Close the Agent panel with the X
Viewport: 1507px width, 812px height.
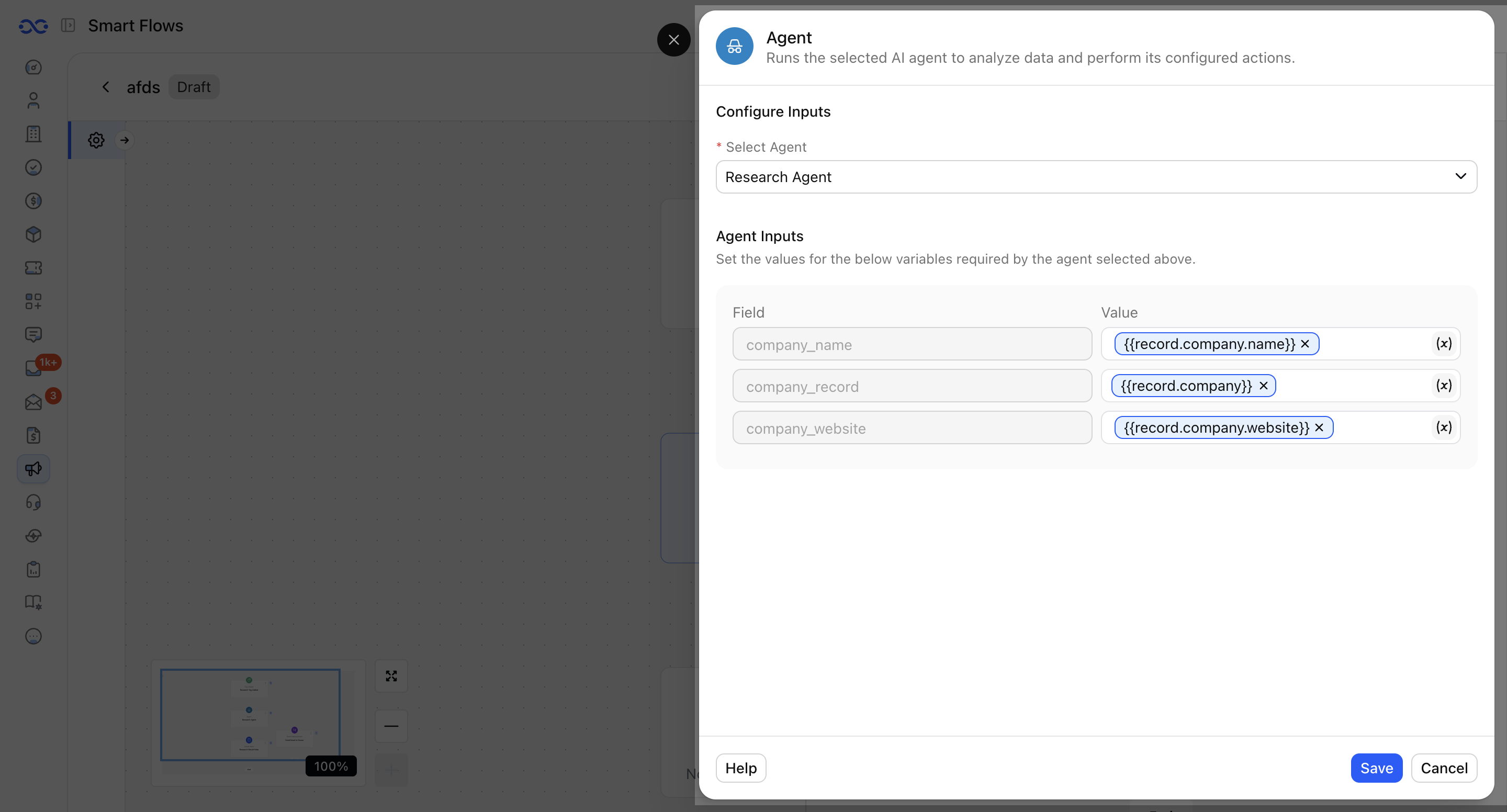pos(673,40)
